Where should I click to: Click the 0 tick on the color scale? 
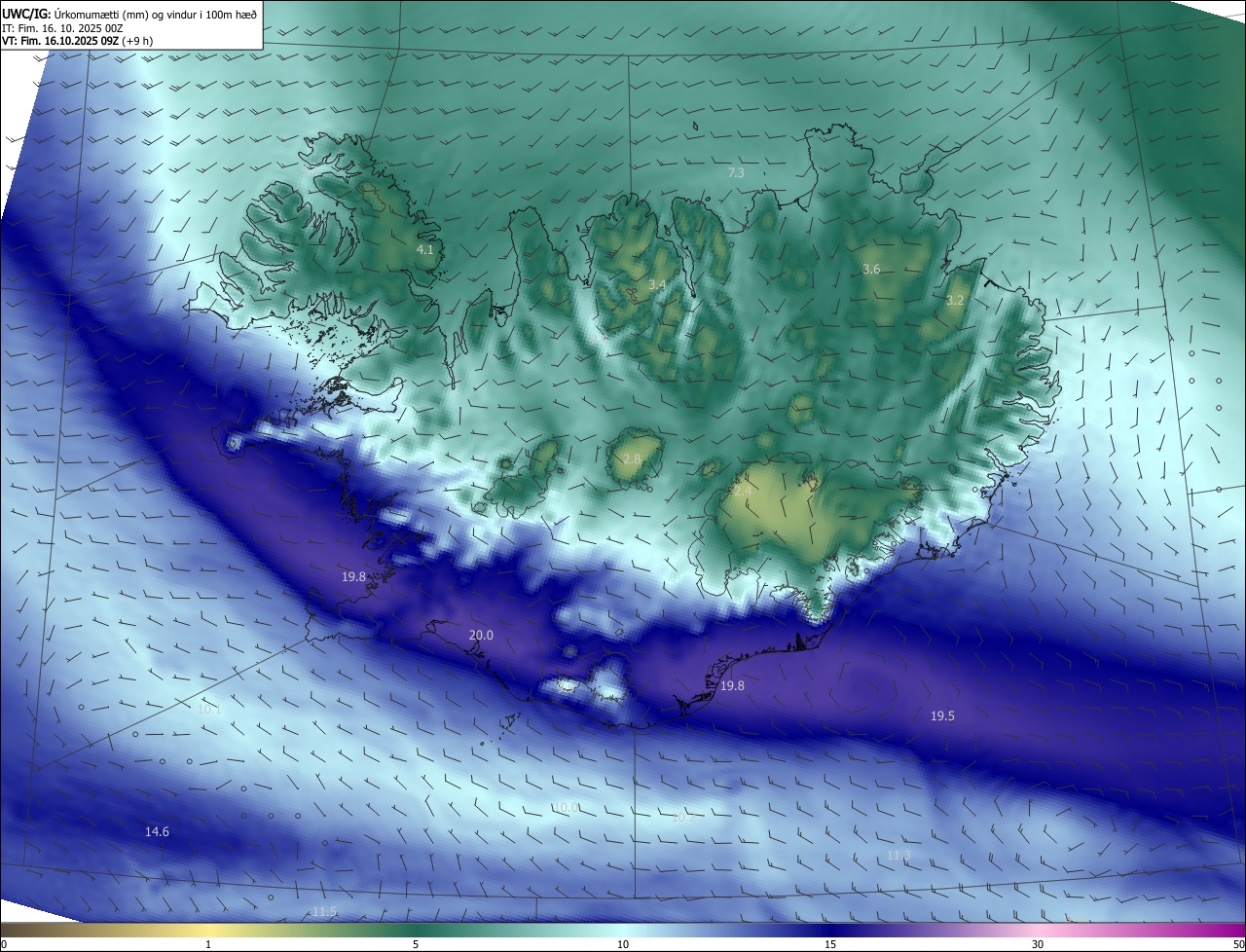[3, 944]
